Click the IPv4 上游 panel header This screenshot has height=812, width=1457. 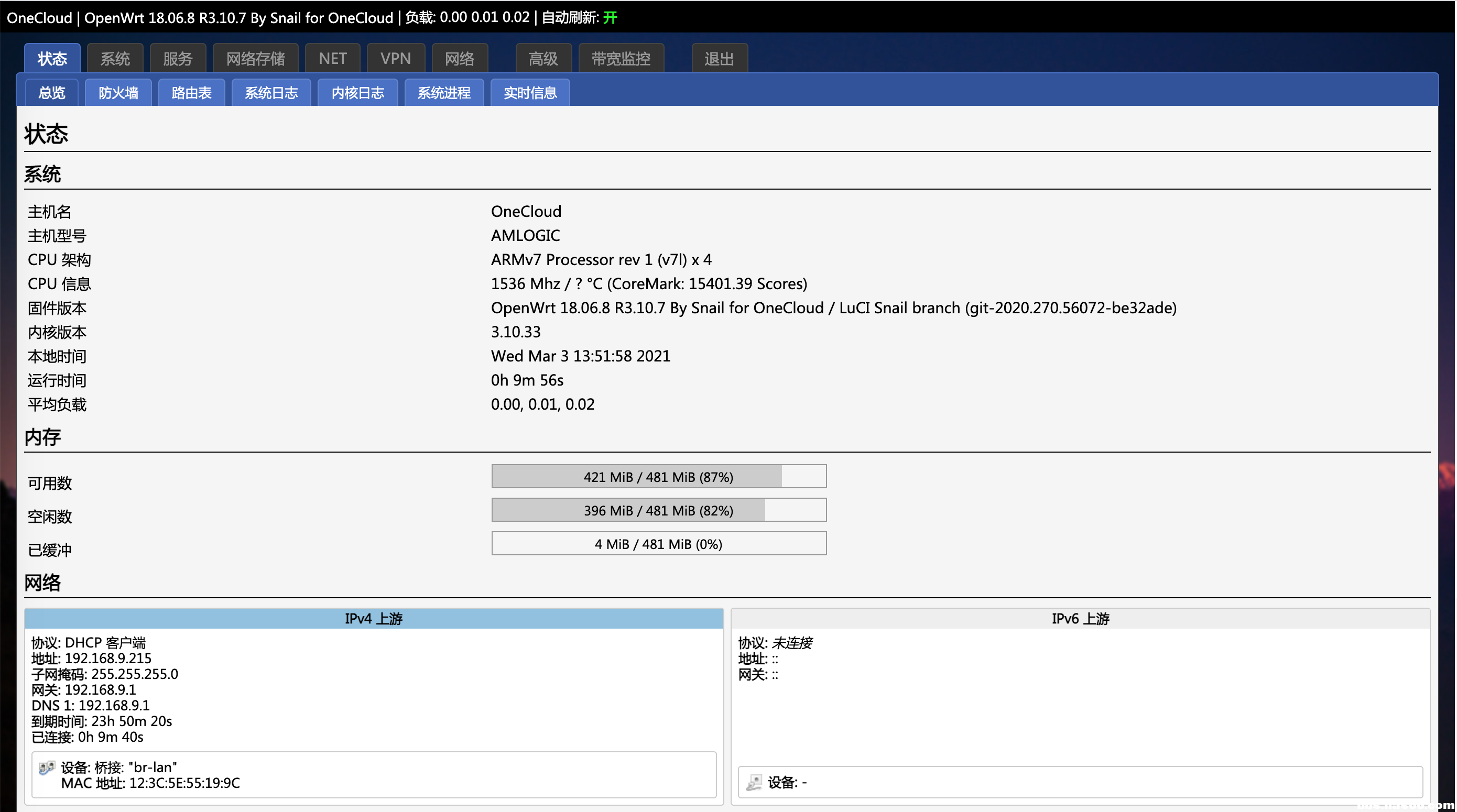[373, 619]
